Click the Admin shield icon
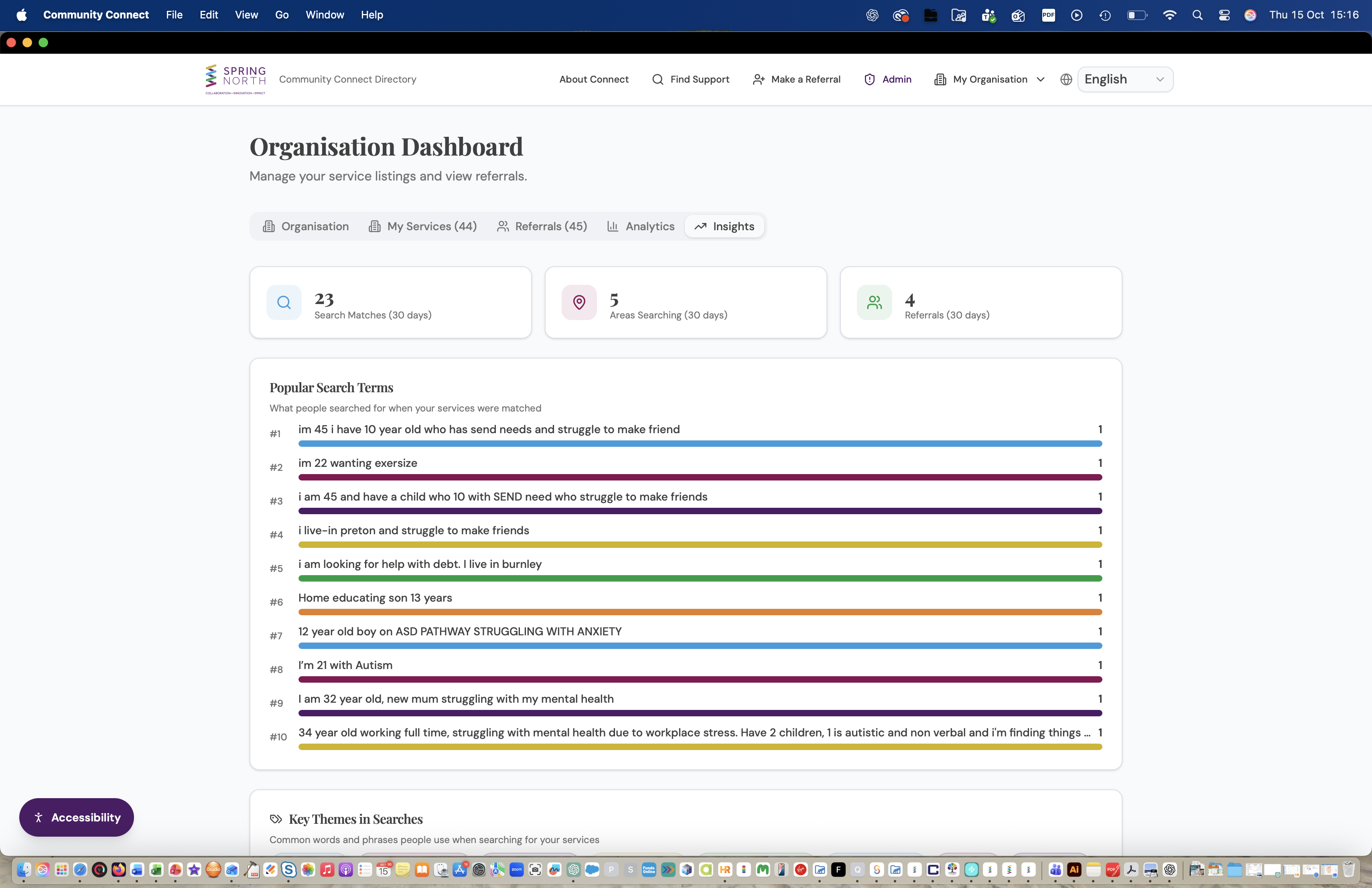This screenshot has width=1372, height=888. click(870, 79)
